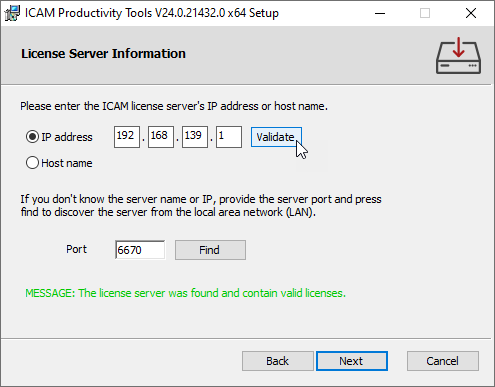Click the 'If you don't know the server name' hint text

coord(201,205)
